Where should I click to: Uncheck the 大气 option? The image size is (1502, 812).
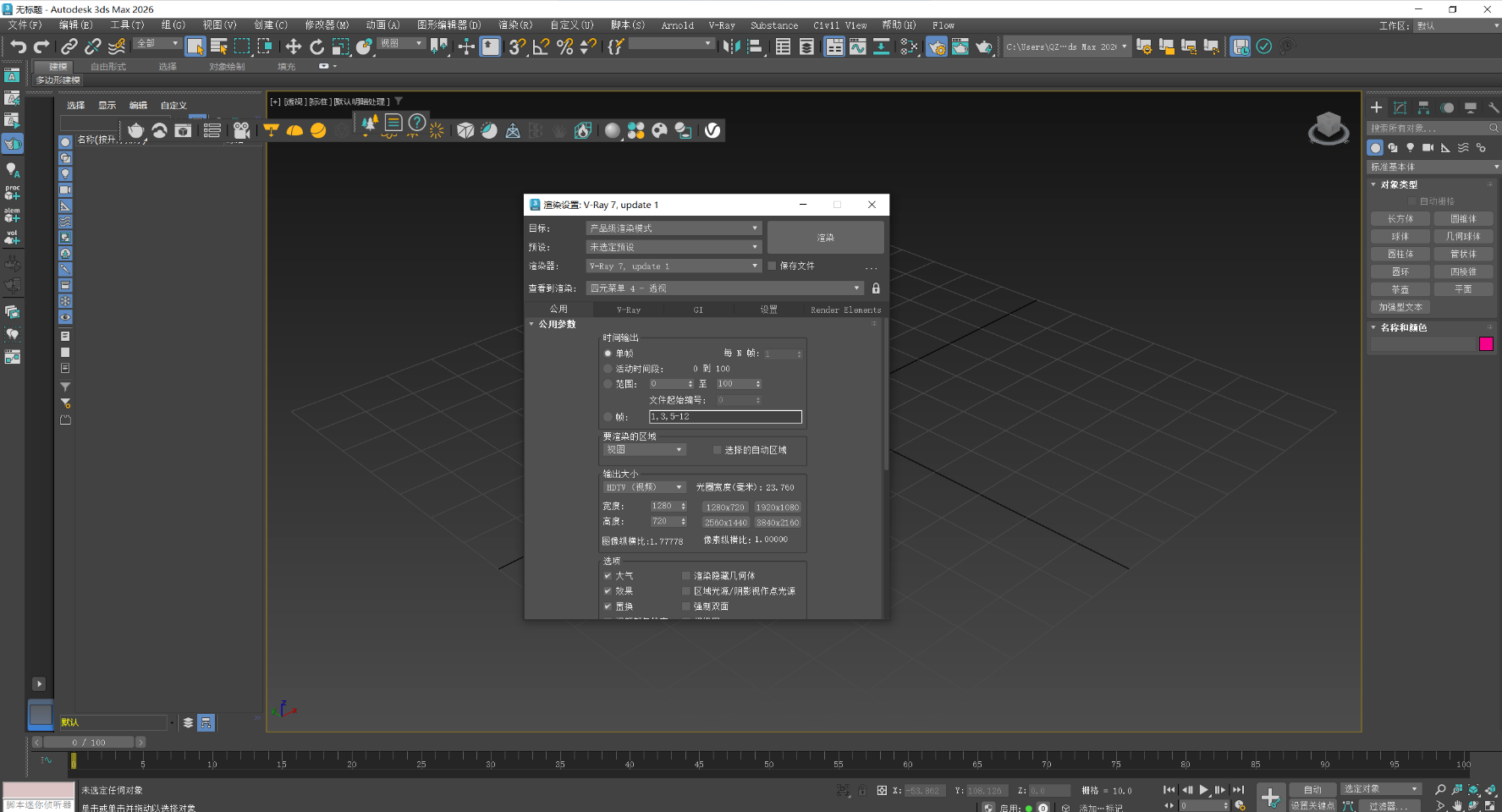click(608, 576)
